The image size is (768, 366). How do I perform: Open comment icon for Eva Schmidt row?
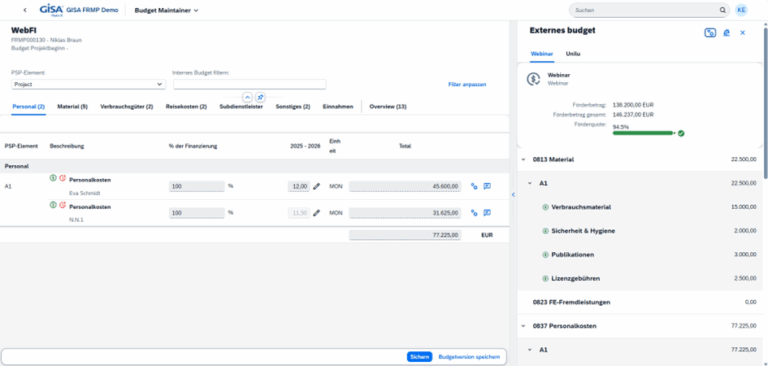click(487, 186)
